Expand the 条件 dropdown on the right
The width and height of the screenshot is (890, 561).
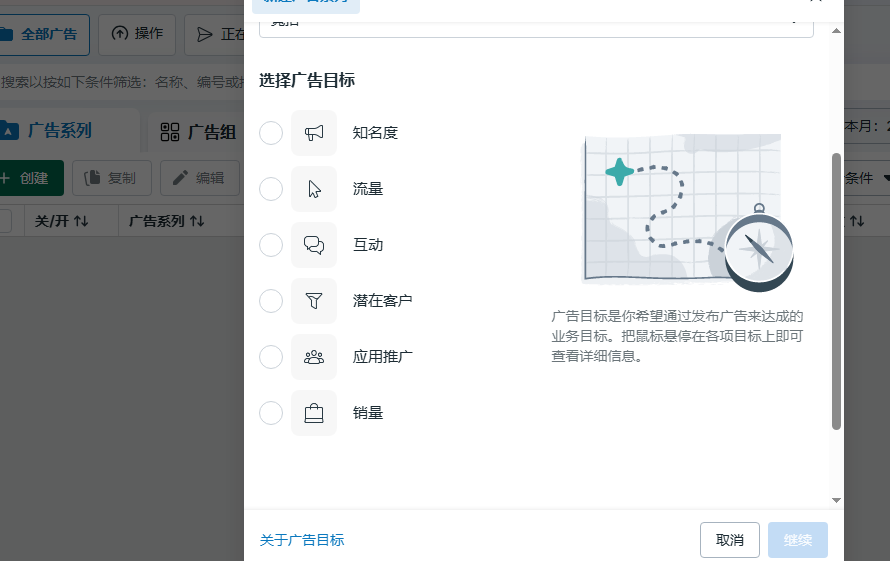click(x=866, y=178)
